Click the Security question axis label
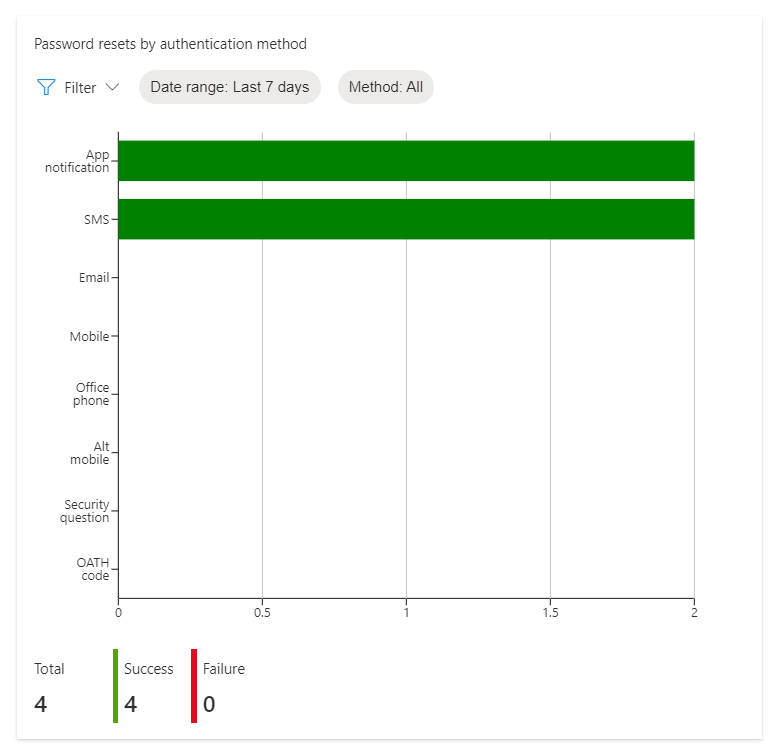Screen dimensions: 775x749 pos(85,511)
